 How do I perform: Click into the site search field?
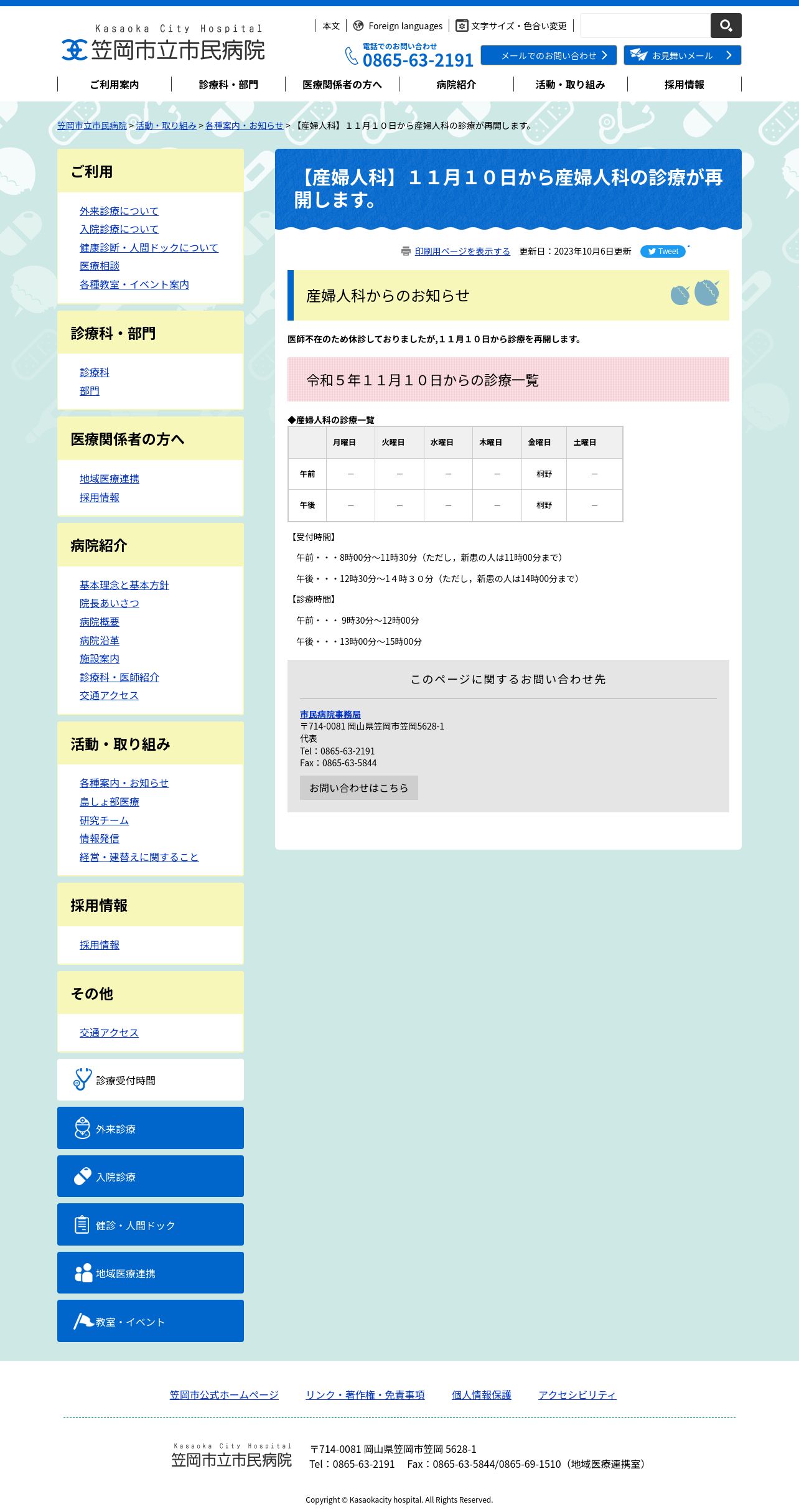[645, 26]
